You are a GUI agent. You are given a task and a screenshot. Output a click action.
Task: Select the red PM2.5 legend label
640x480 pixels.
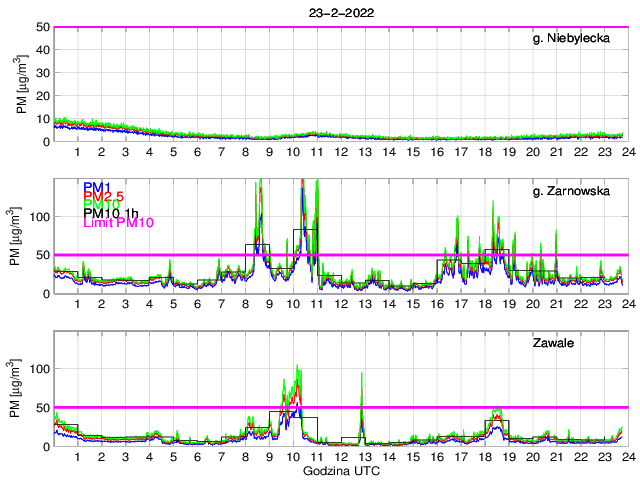[x=104, y=200]
